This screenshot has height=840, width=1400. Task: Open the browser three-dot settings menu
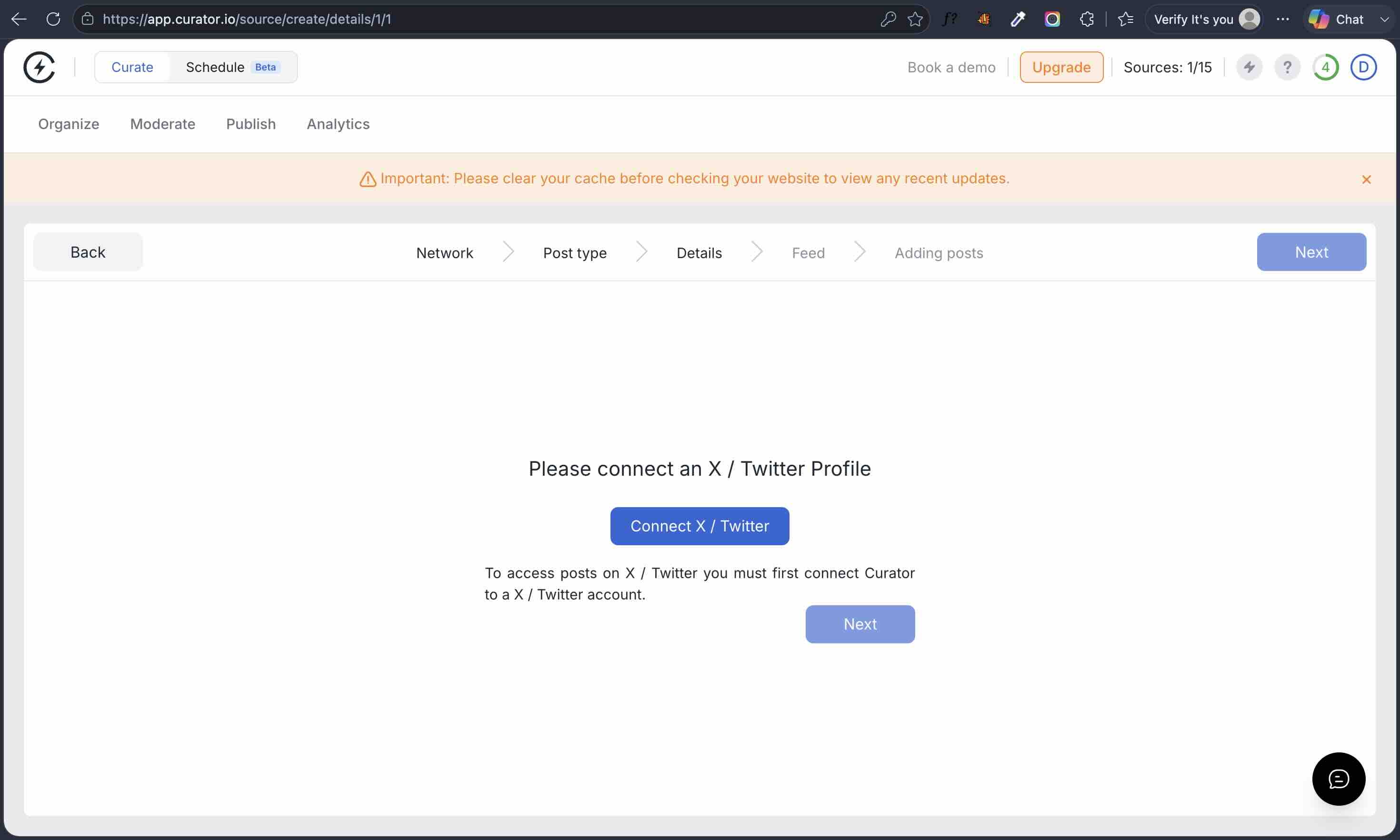(x=1282, y=19)
